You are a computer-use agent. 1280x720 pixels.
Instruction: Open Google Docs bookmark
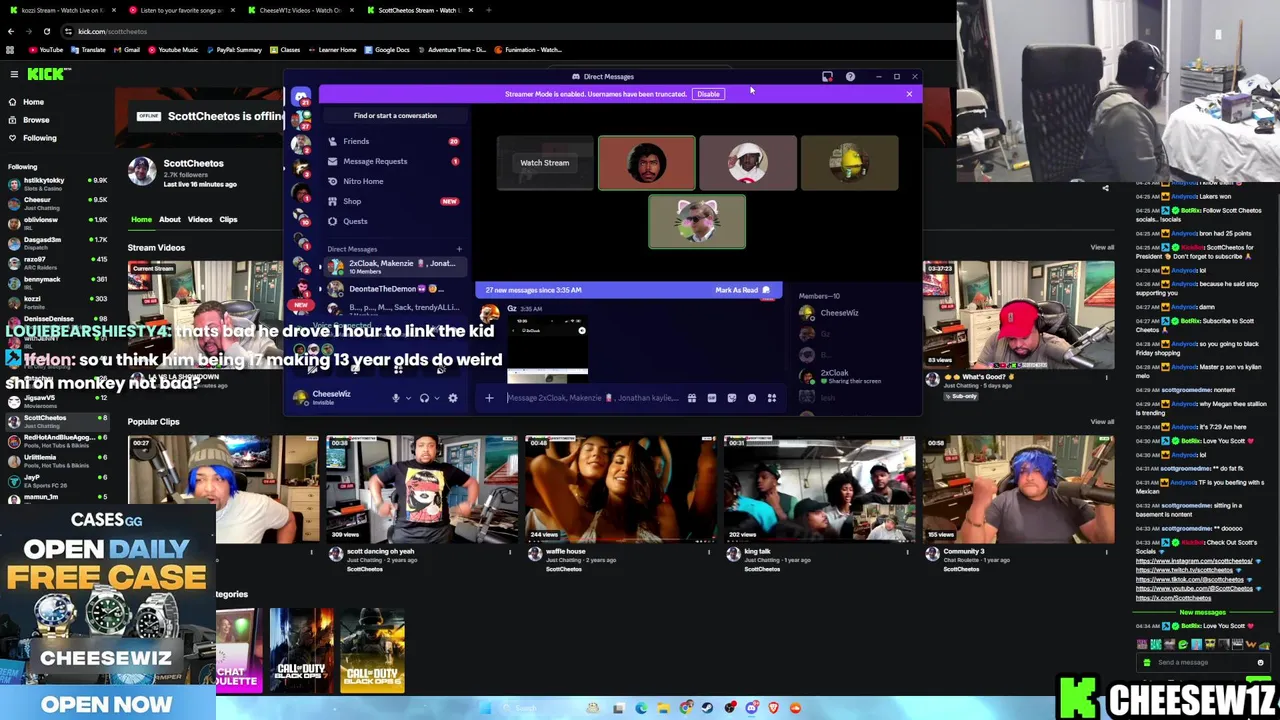(x=387, y=50)
